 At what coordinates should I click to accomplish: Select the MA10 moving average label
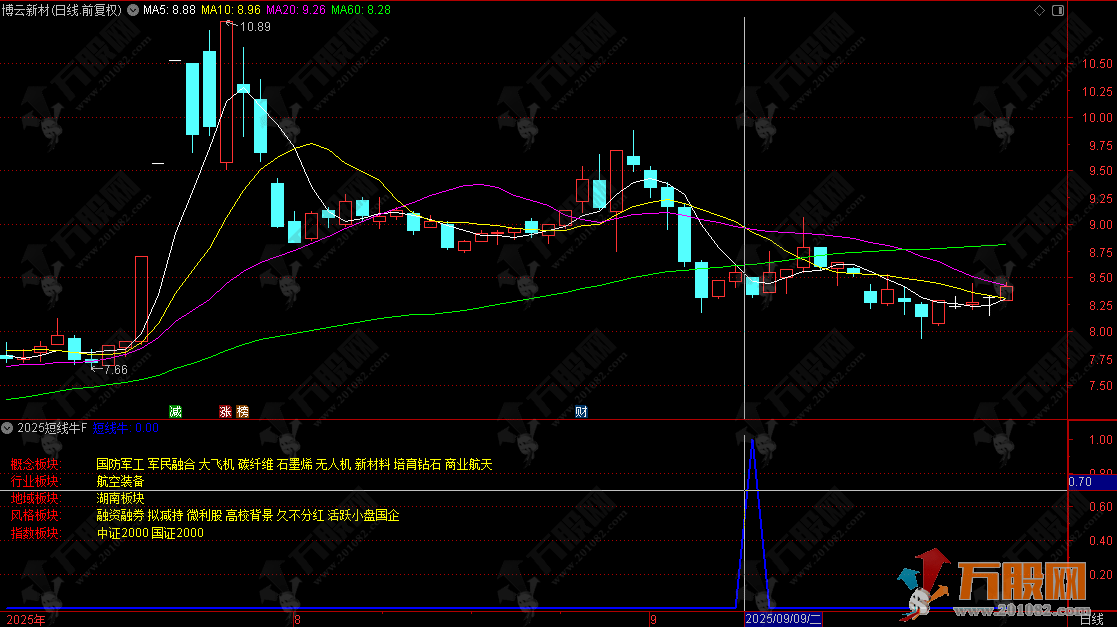tap(231, 10)
